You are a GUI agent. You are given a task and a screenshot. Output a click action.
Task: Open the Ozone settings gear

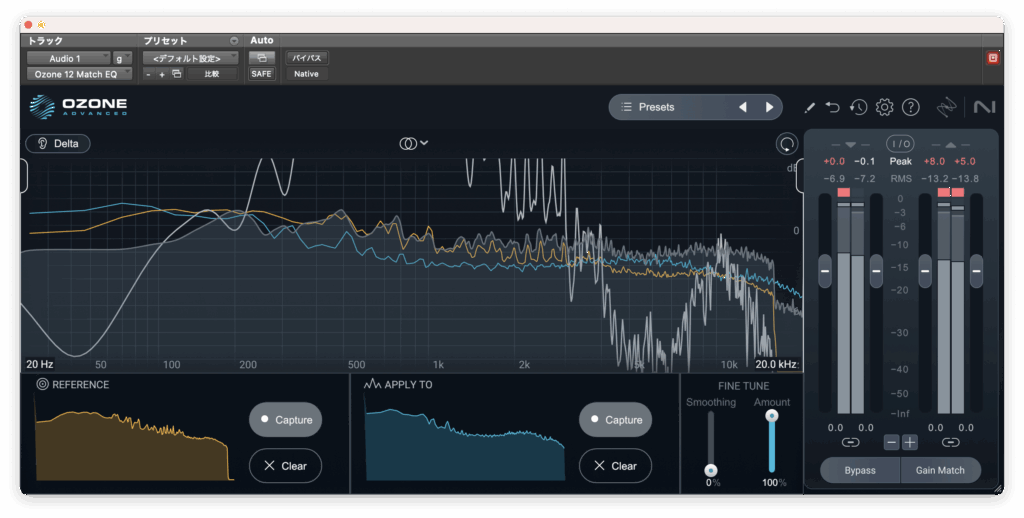(x=884, y=107)
